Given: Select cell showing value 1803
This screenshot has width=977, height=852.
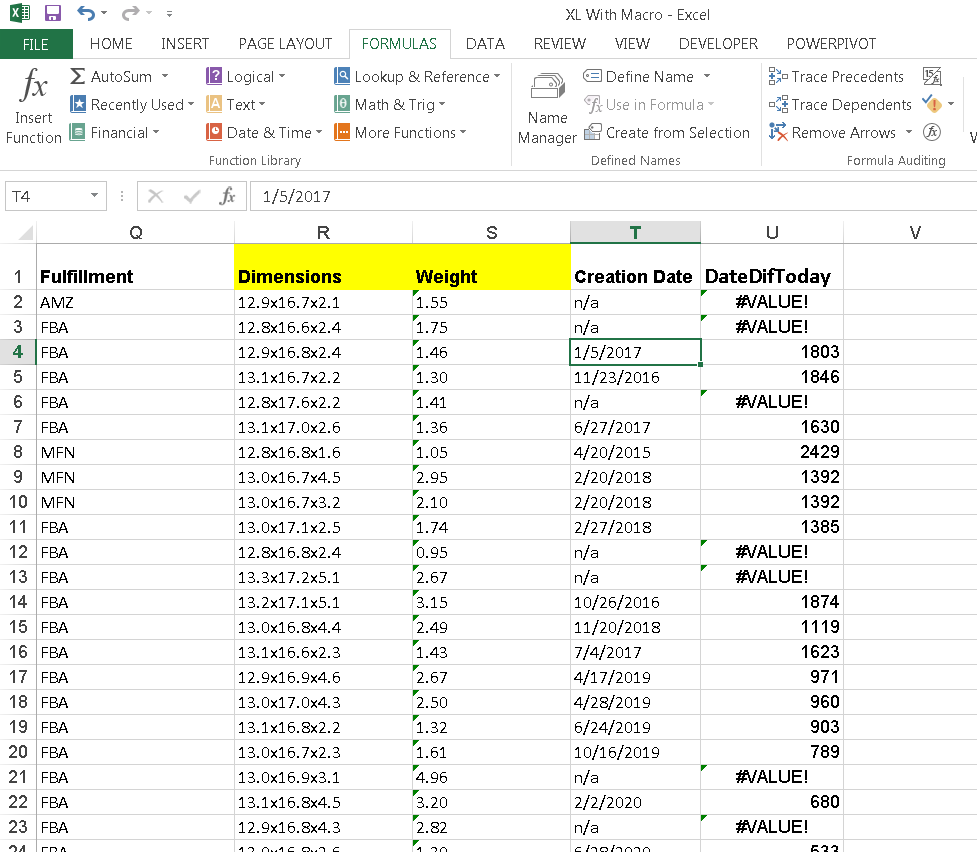Looking at the screenshot, I should 772,352.
